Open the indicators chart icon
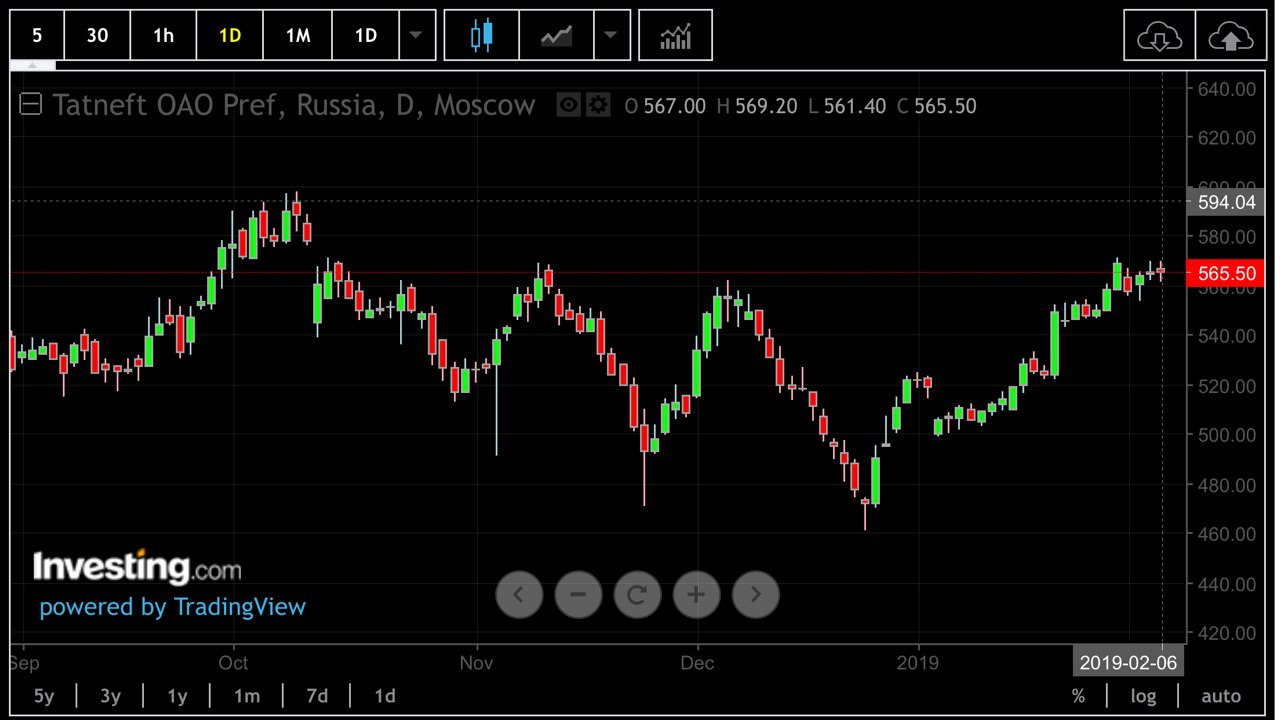 (x=675, y=35)
